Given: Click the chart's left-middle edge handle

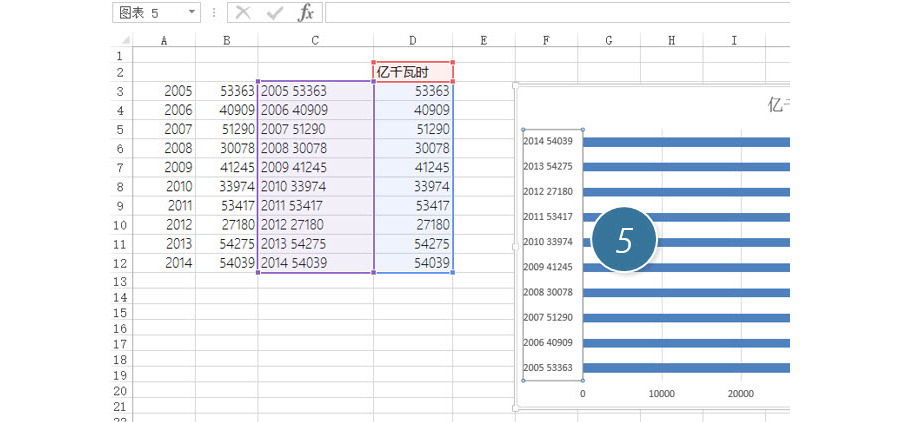Looking at the screenshot, I should [x=515, y=246].
